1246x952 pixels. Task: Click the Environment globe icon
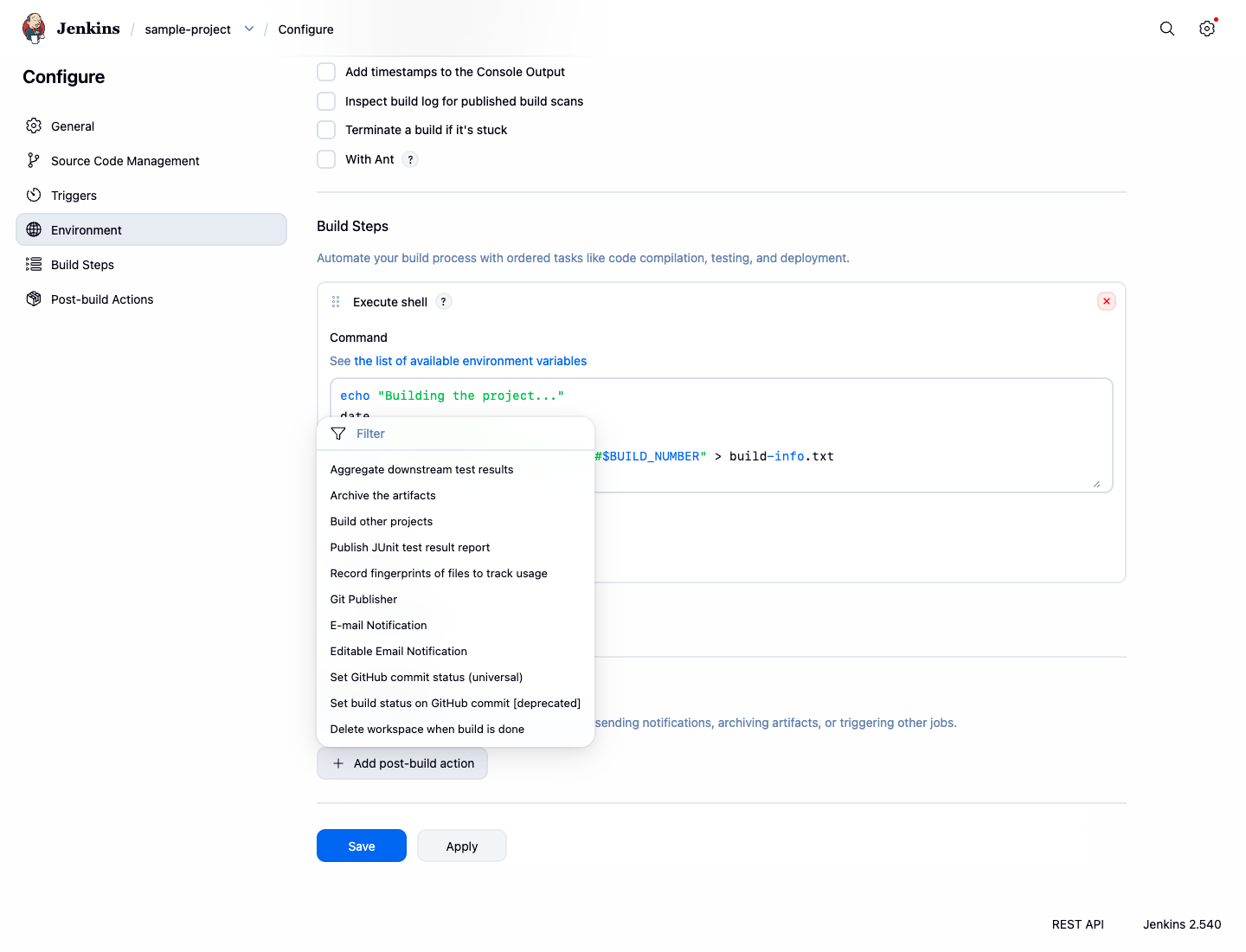pos(34,229)
